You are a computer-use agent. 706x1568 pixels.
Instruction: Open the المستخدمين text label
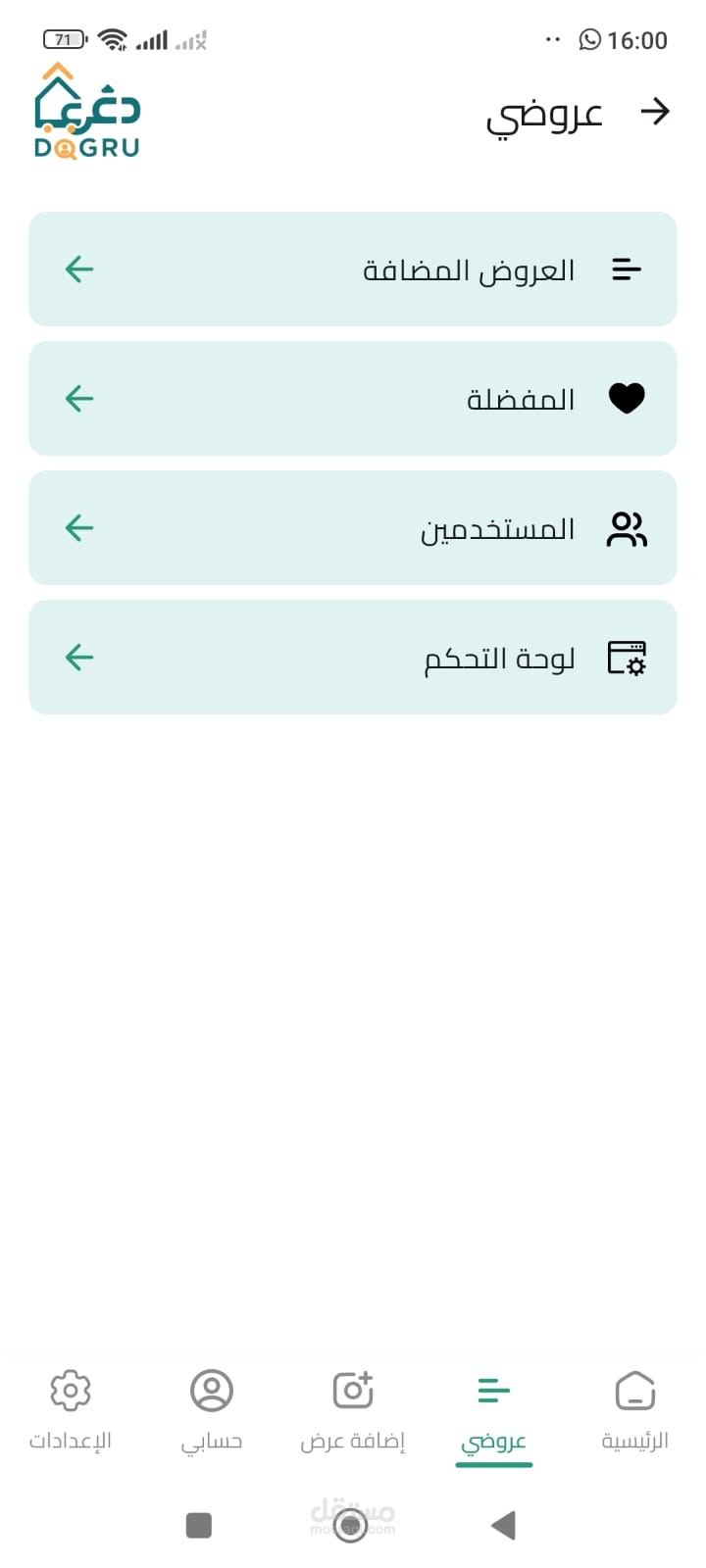pos(497,529)
